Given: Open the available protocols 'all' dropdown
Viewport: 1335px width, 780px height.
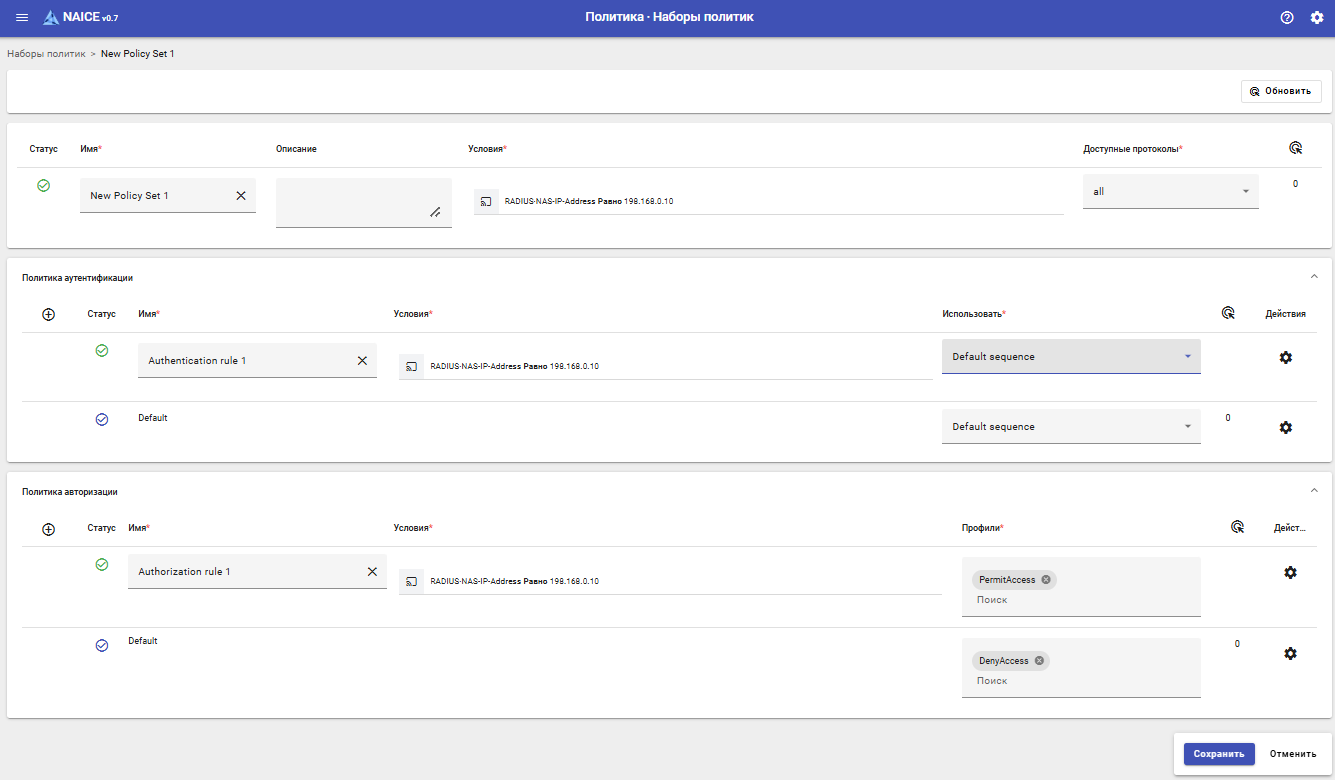Looking at the screenshot, I should pyautogui.click(x=1170, y=191).
